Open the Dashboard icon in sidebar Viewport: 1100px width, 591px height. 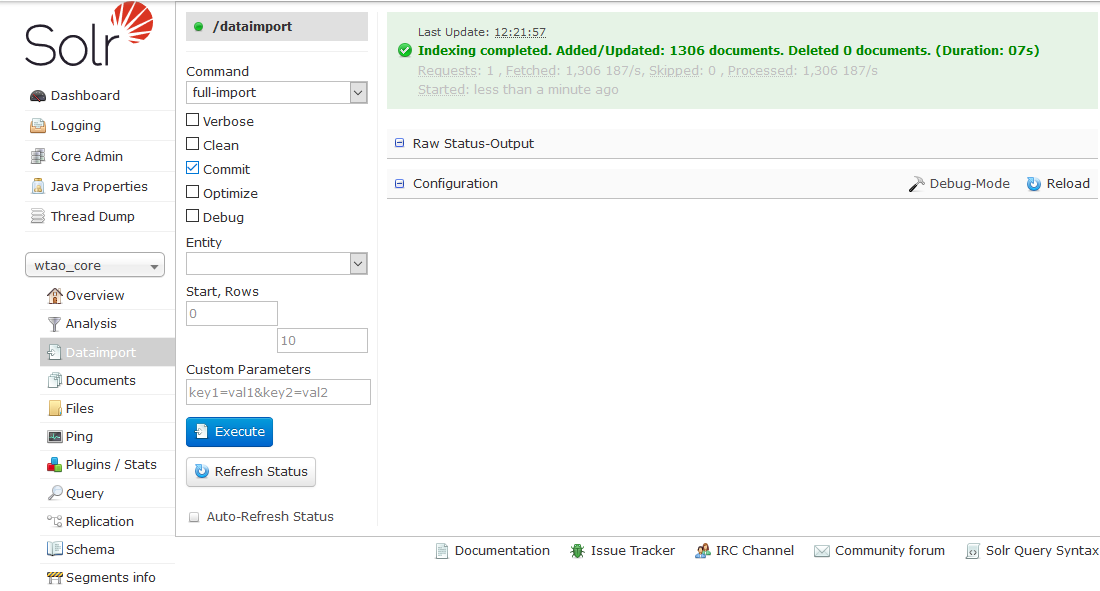[x=38, y=95]
